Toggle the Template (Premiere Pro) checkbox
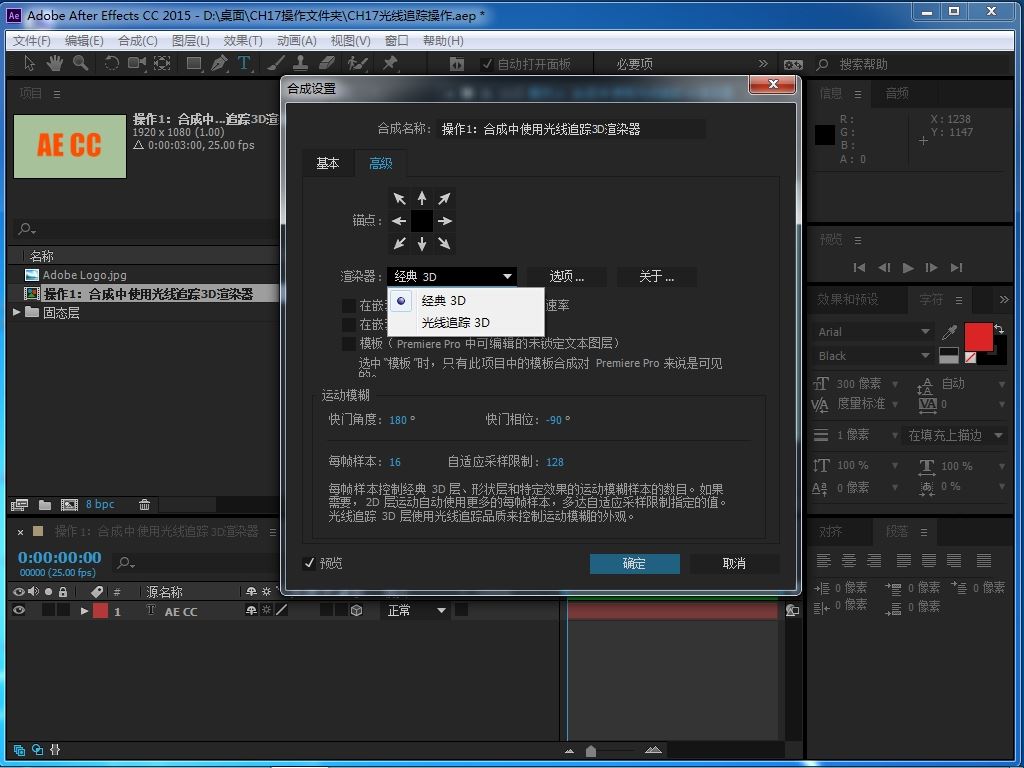 (x=349, y=344)
